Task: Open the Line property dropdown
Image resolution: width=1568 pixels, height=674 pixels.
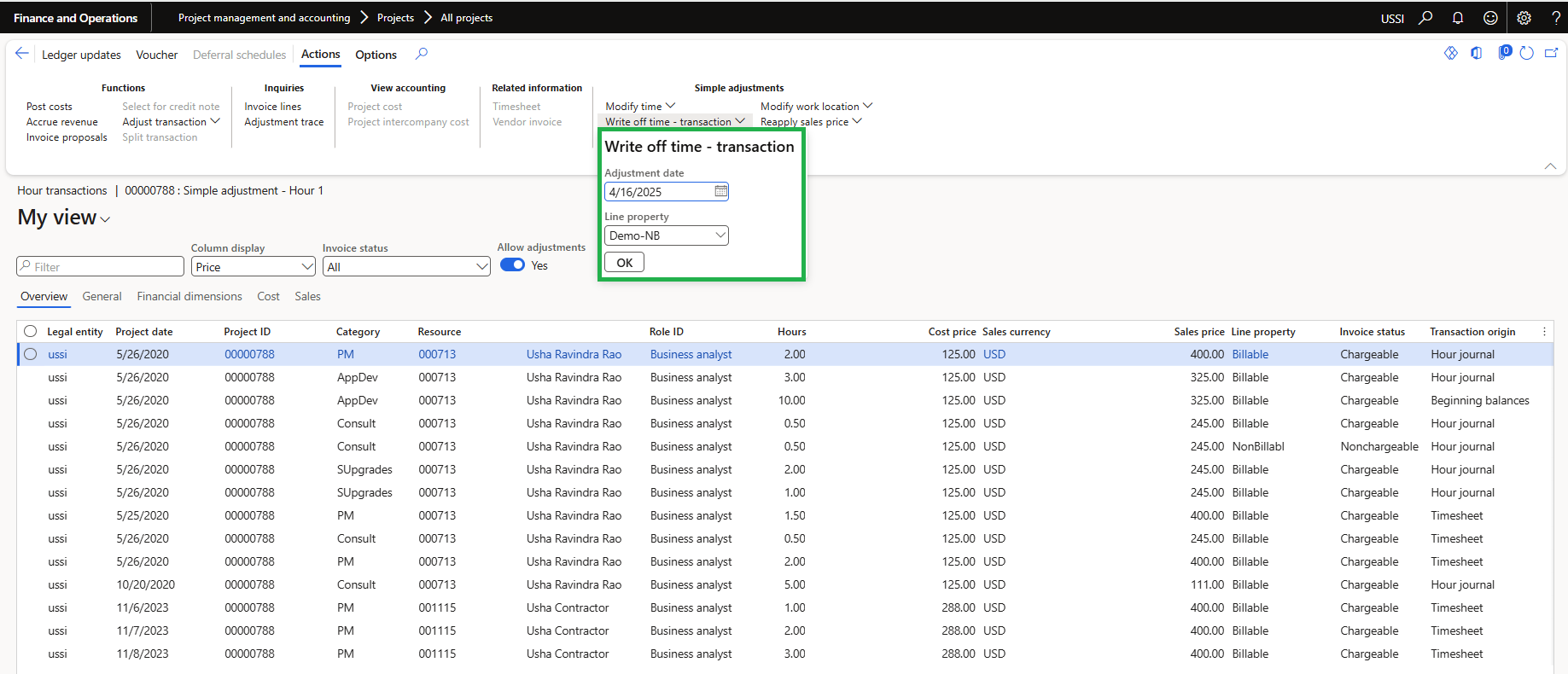Action: pos(666,235)
